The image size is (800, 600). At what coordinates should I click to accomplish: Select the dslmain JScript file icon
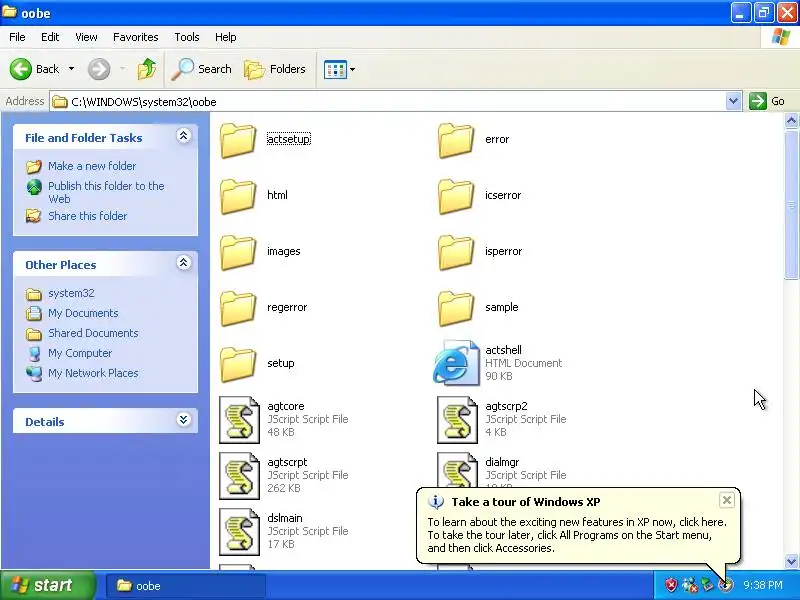point(239,532)
